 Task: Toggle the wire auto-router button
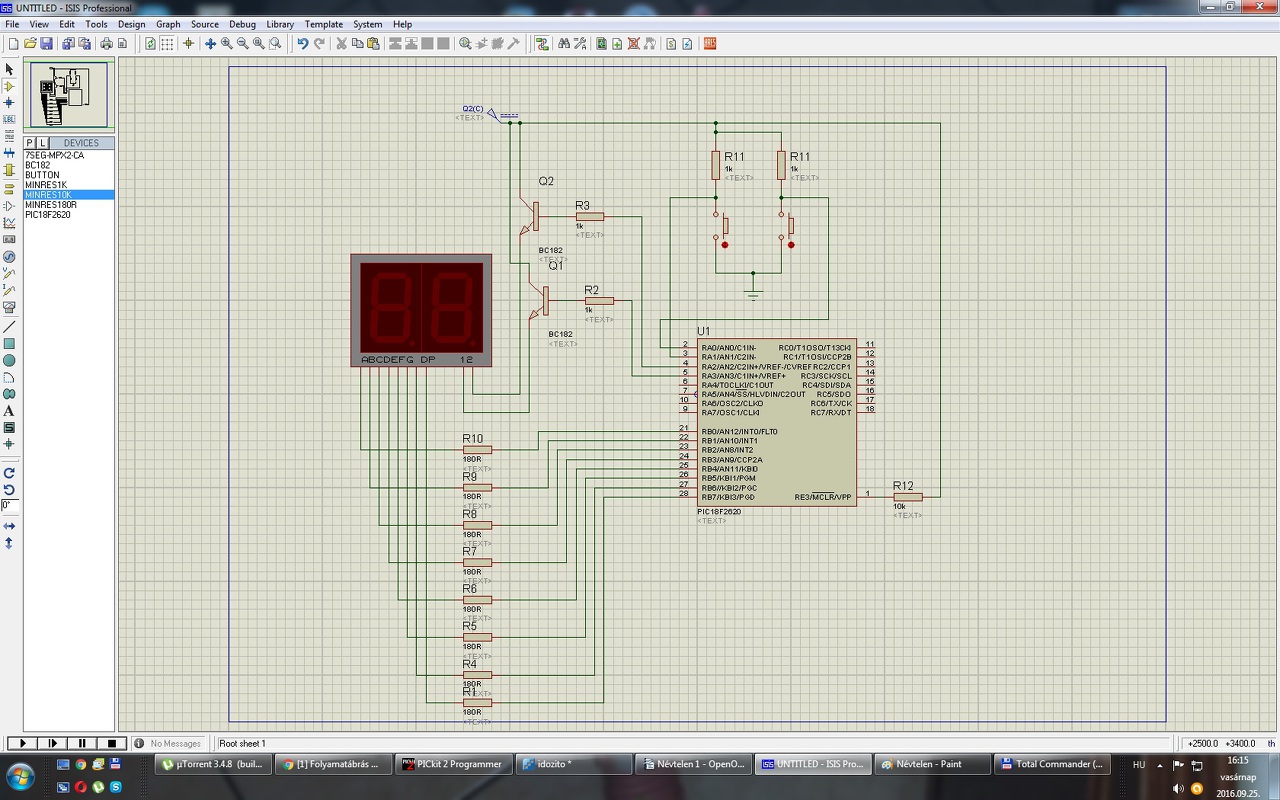[542, 44]
